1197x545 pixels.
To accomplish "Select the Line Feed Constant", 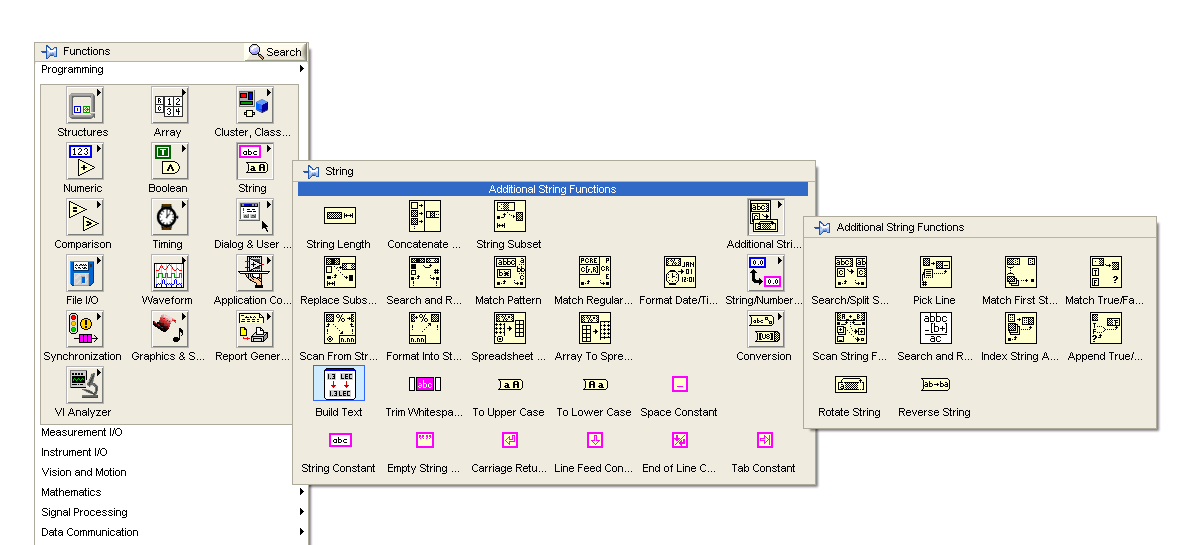I will pos(595,440).
